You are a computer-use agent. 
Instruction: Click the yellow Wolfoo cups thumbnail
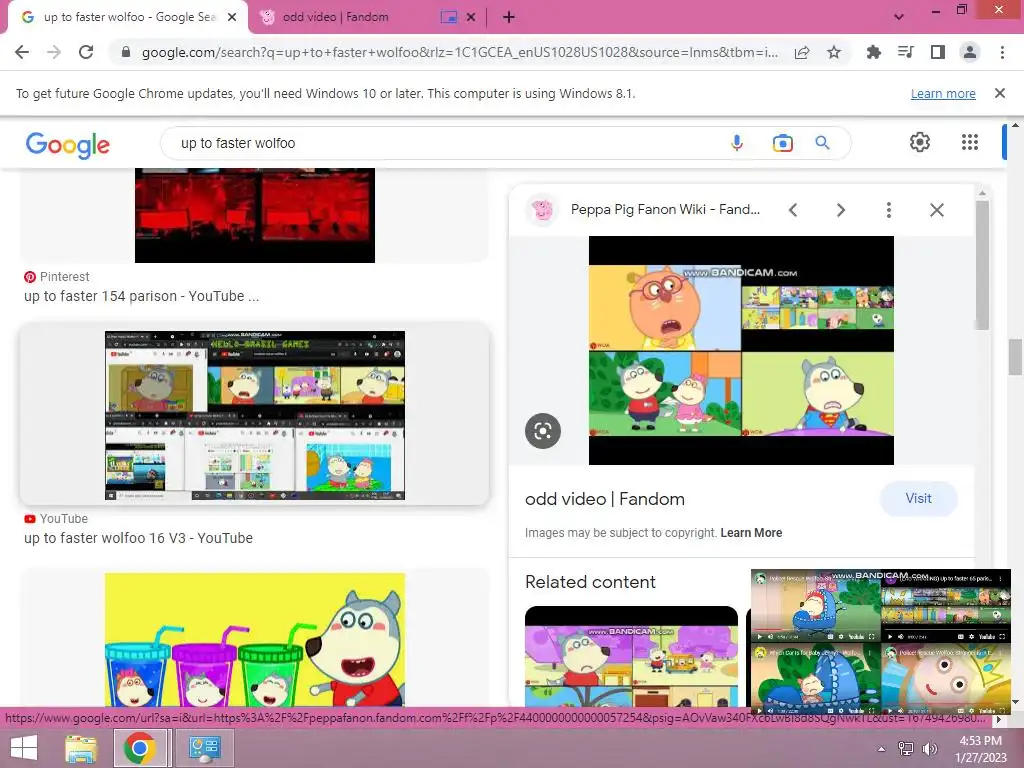tap(255, 640)
